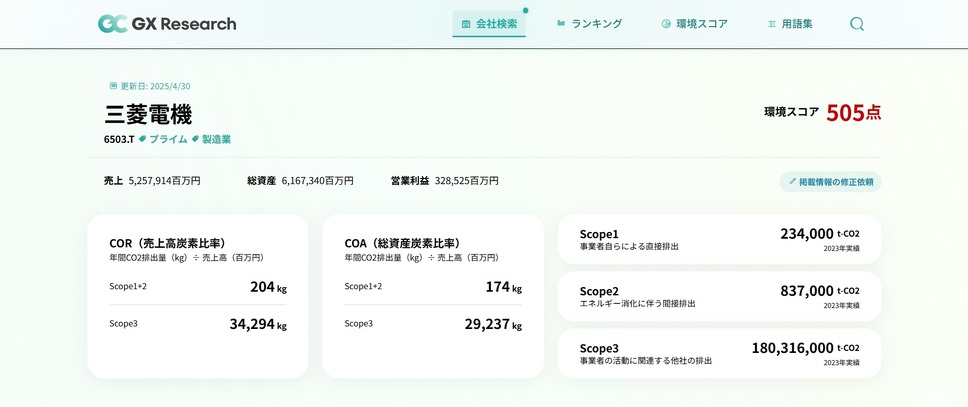Open the 環境スコア menu item
This screenshot has height=407, width=968.
(x=695, y=24)
